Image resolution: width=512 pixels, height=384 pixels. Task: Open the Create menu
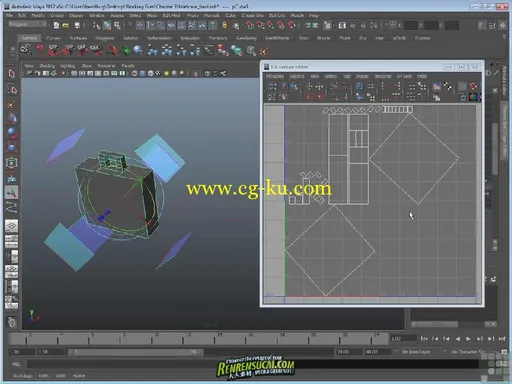point(57,15)
